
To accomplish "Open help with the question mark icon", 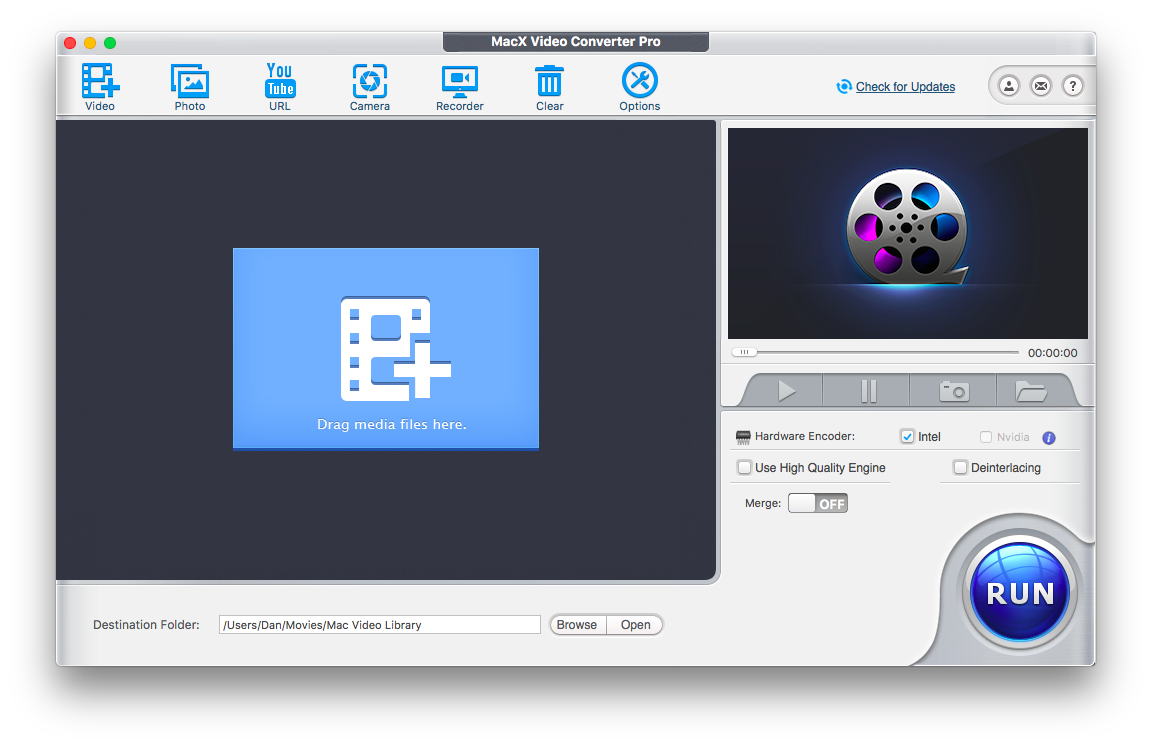I will pyautogui.click(x=1073, y=86).
